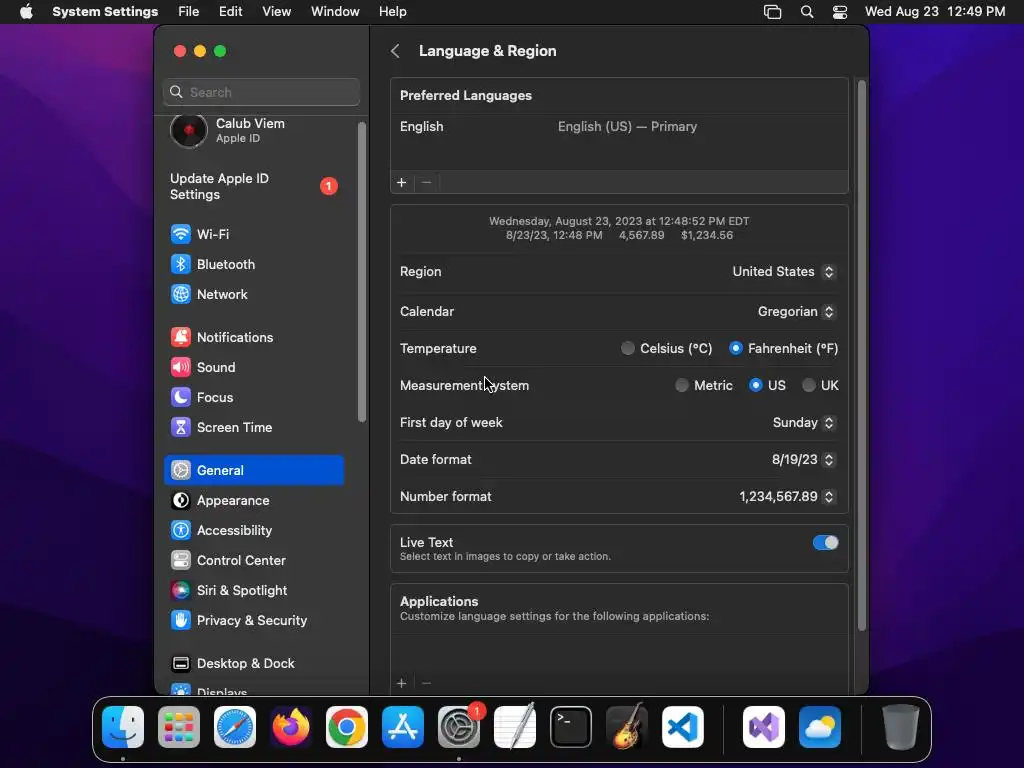1024x768 pixels.
Task: Open Spotlight search in menu bar
Action: [x=807, y=12]
